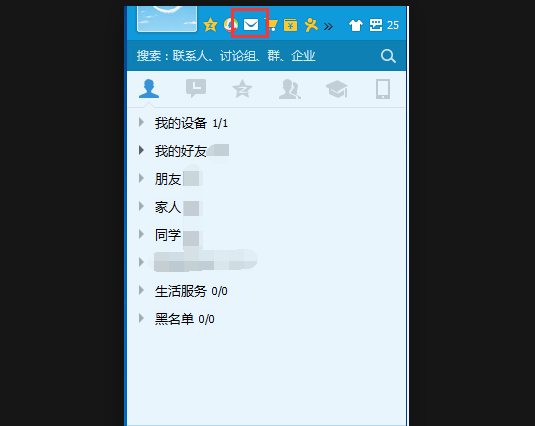Open the yellow wallet icon
The width and height of the screenshot is (535, 426).
(290, 25)
